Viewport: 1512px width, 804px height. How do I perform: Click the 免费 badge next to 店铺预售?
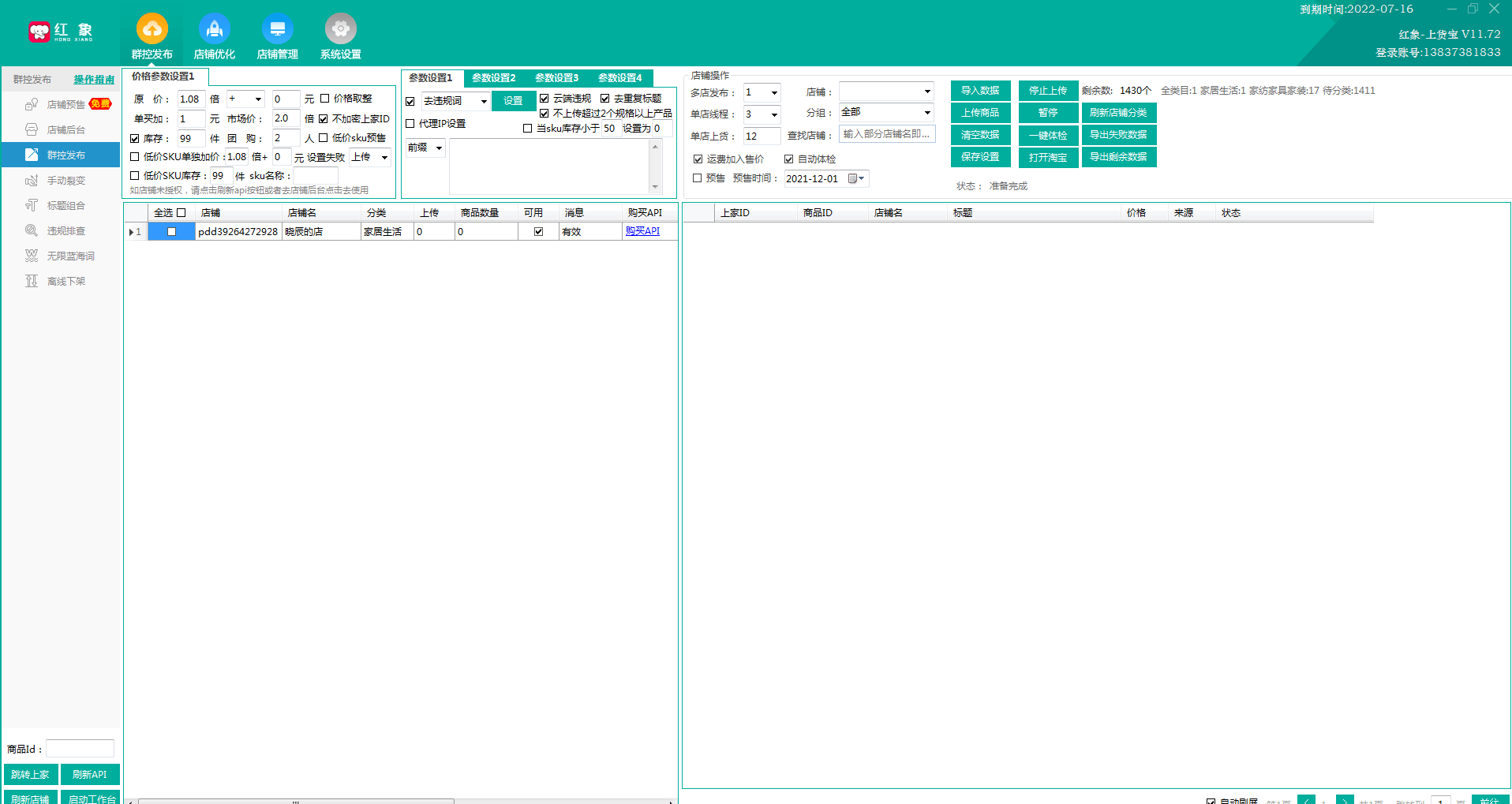click(x=100, y=104)
